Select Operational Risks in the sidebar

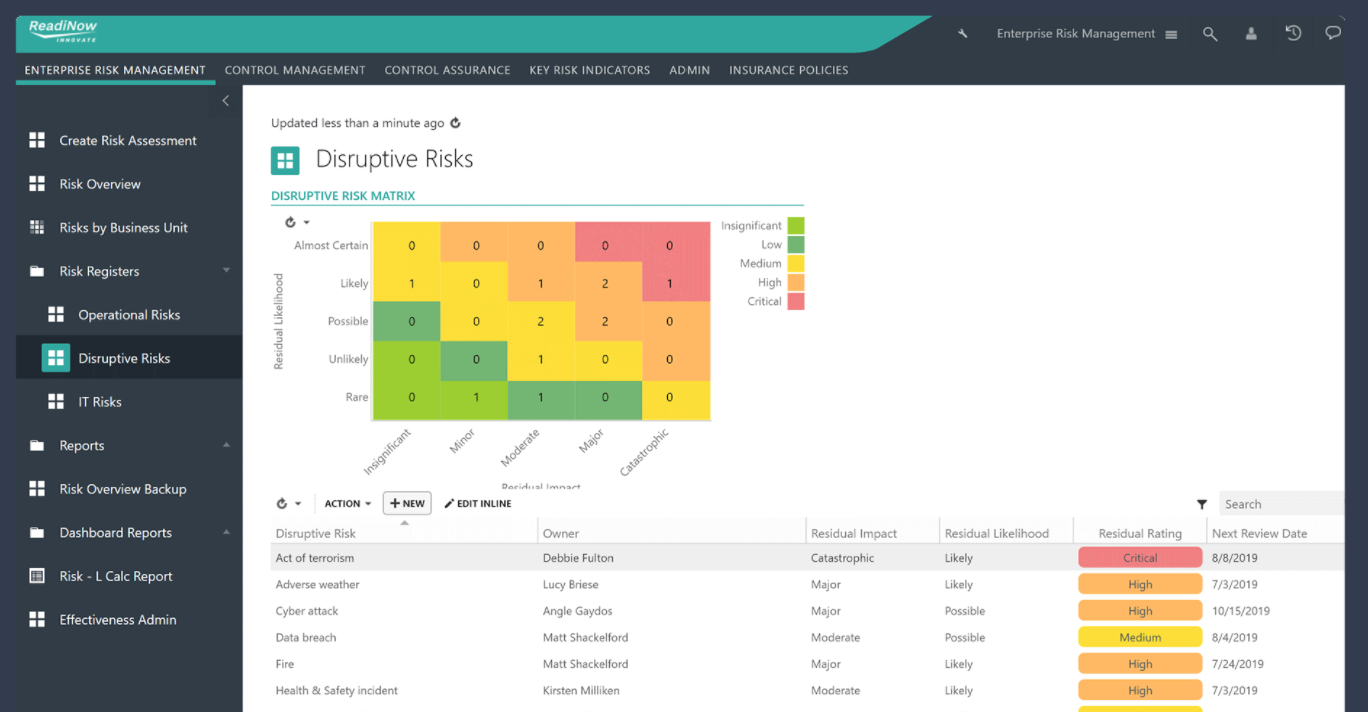pyautogui.click(x=129, y=315)
